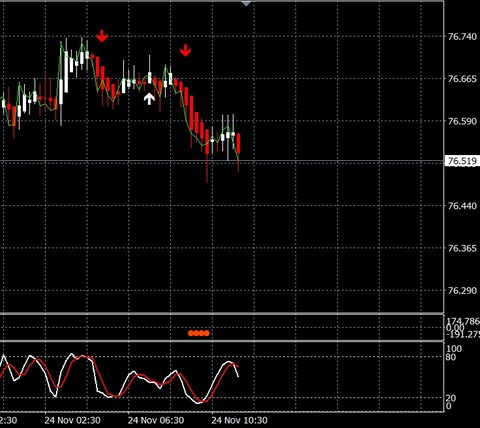Click the 24 Nov 02:30 time label
Viewport: 480px width, 428px height.
point(72,420)
